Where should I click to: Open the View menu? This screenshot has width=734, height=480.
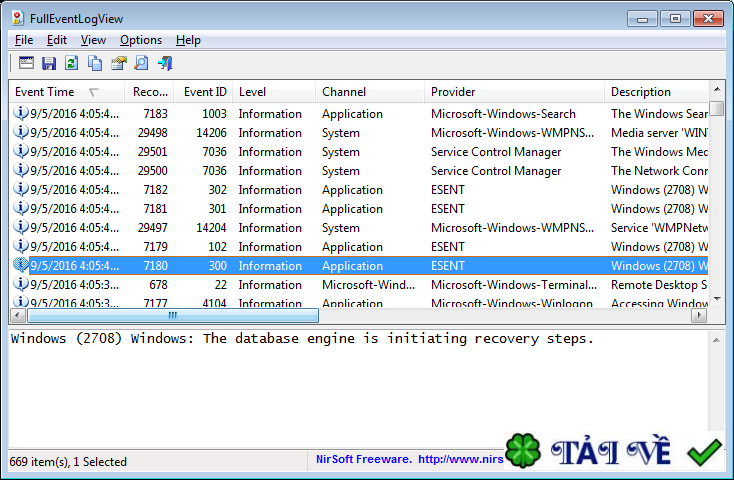93,40
